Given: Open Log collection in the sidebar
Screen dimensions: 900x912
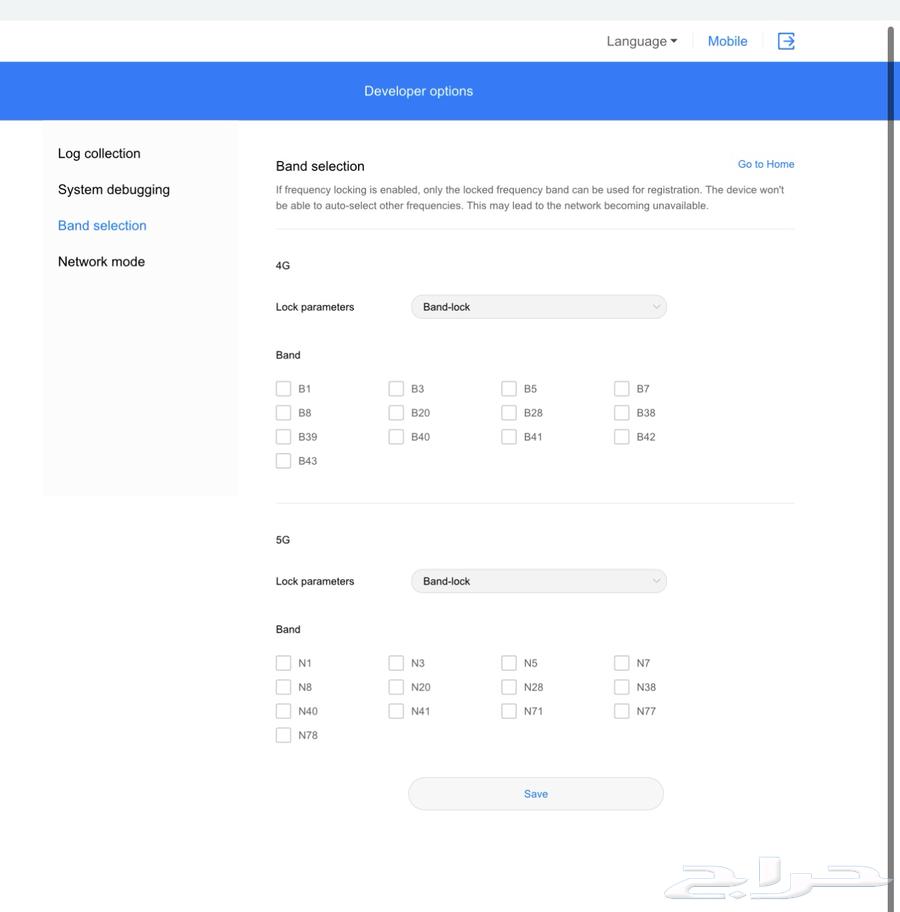Looking at the screenshot, I should coord(99,153).
